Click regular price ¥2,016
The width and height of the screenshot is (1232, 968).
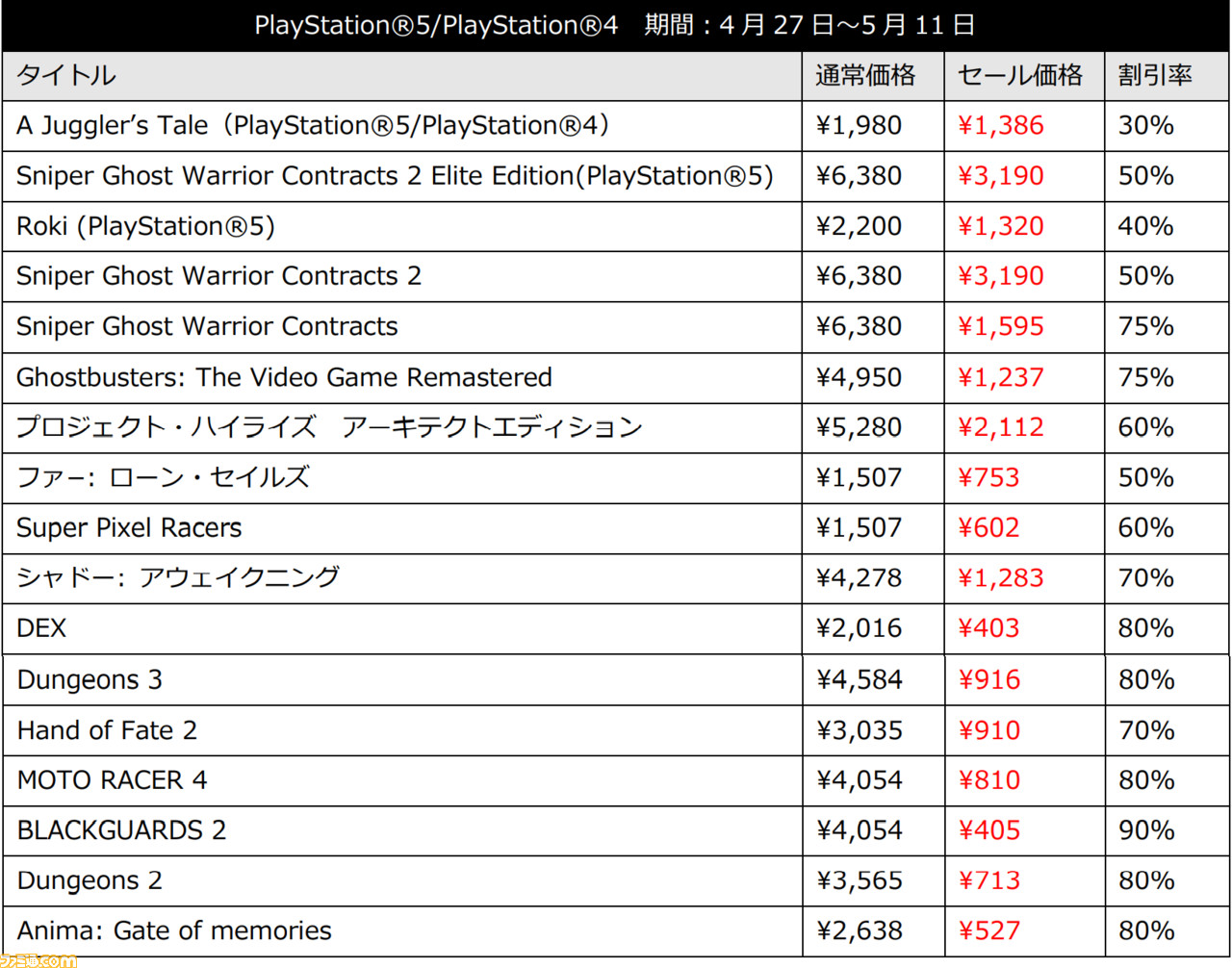(859, 628)
